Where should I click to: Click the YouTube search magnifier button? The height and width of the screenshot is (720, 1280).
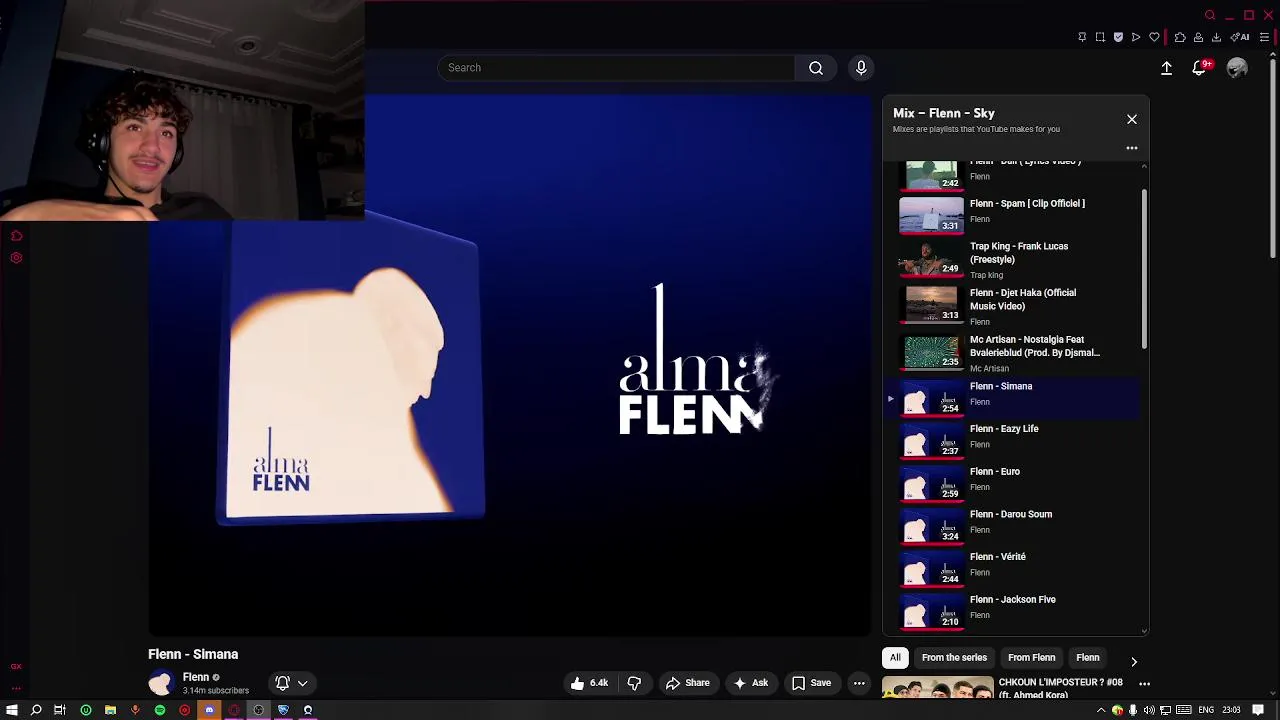click(x=816, y=68)
